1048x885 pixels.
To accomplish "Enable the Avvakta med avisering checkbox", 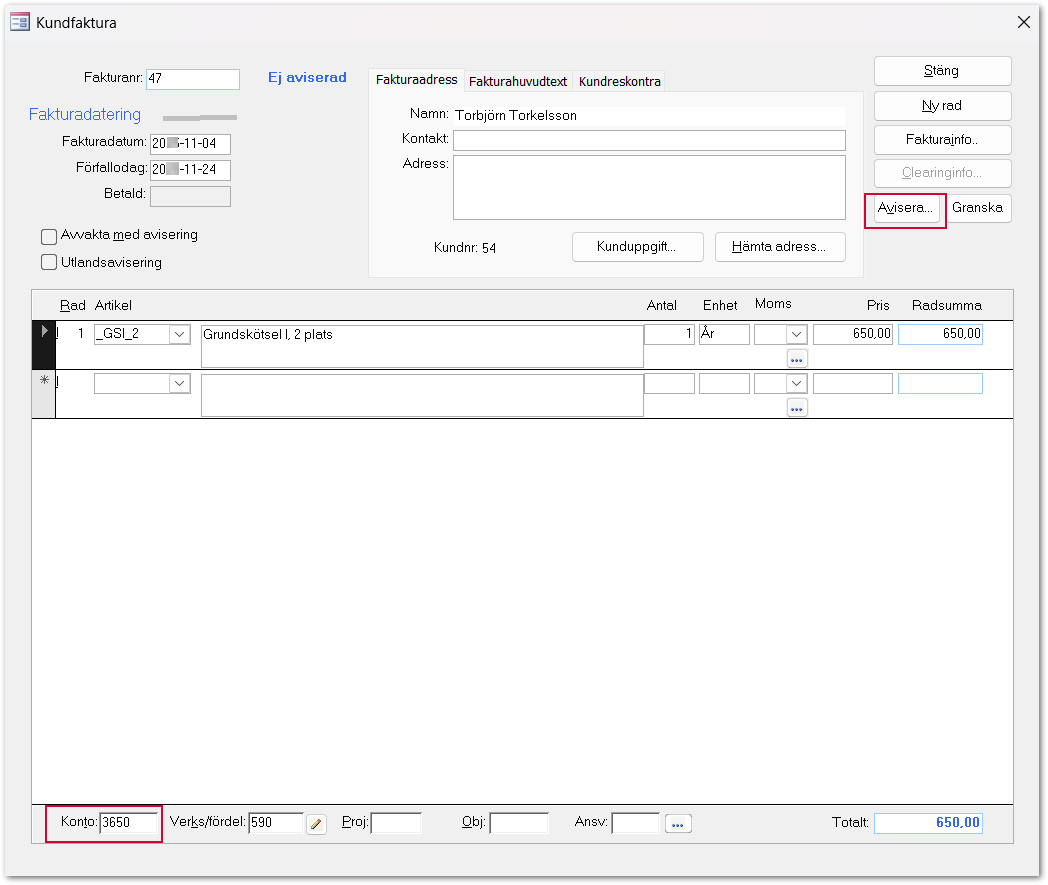I will click(x=49, y=236).
